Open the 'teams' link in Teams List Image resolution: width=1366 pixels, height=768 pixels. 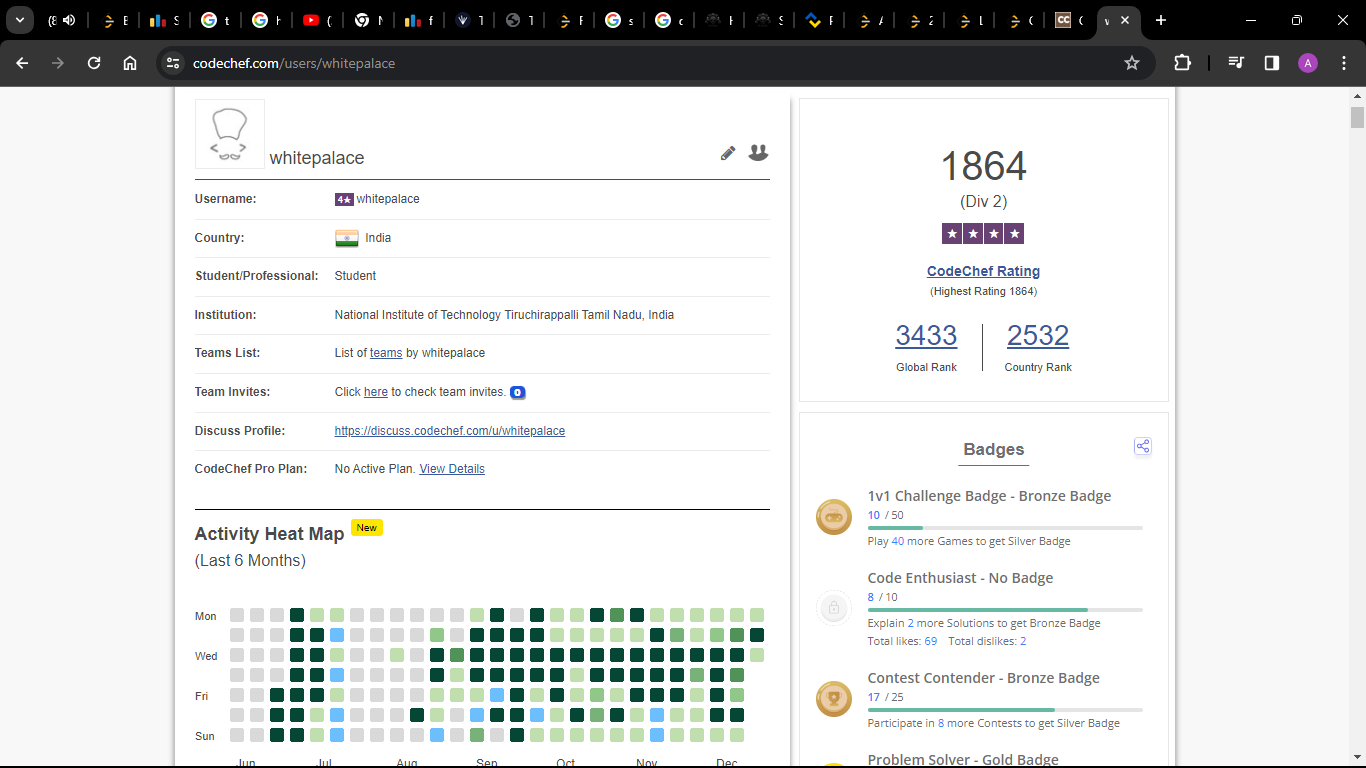tap(386, 353)
